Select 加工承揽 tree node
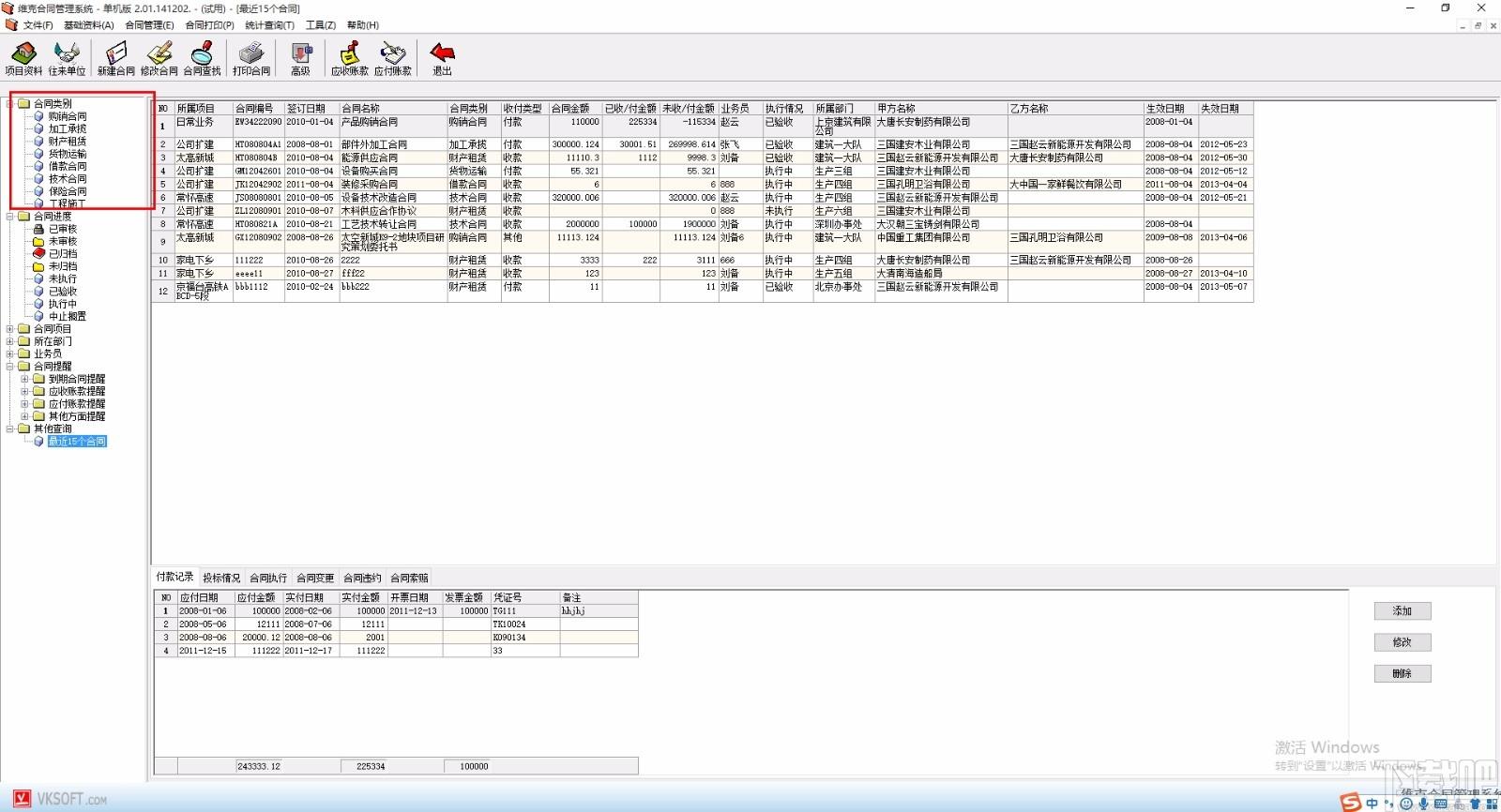The height and width of the screenshot is (812, 1501). [68, 128]
